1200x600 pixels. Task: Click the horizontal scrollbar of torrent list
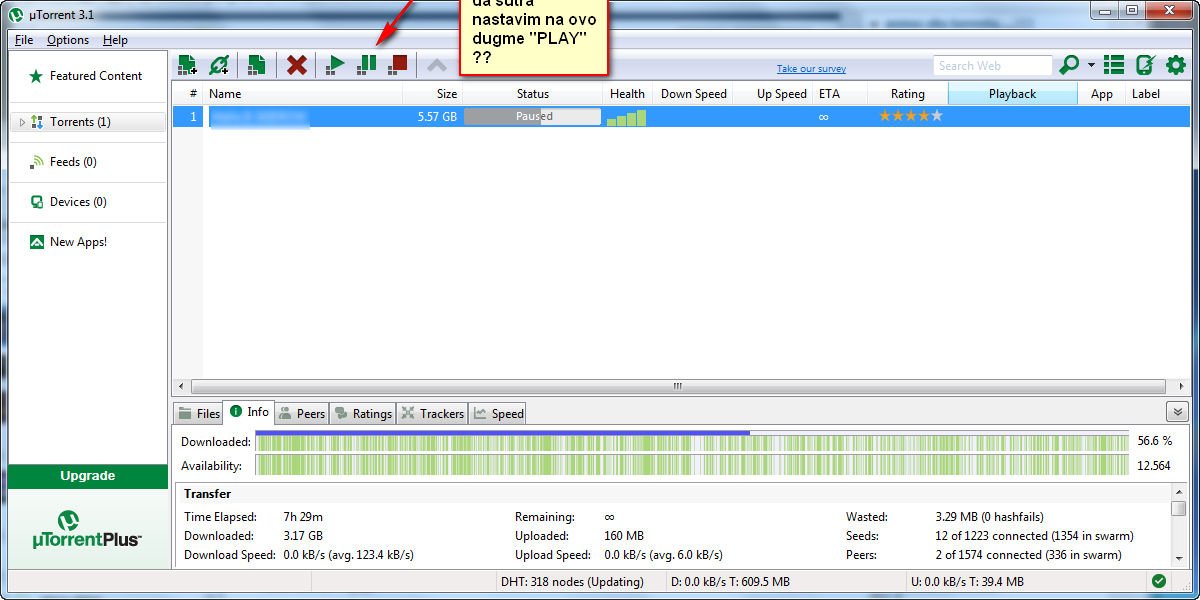(677, 386)
